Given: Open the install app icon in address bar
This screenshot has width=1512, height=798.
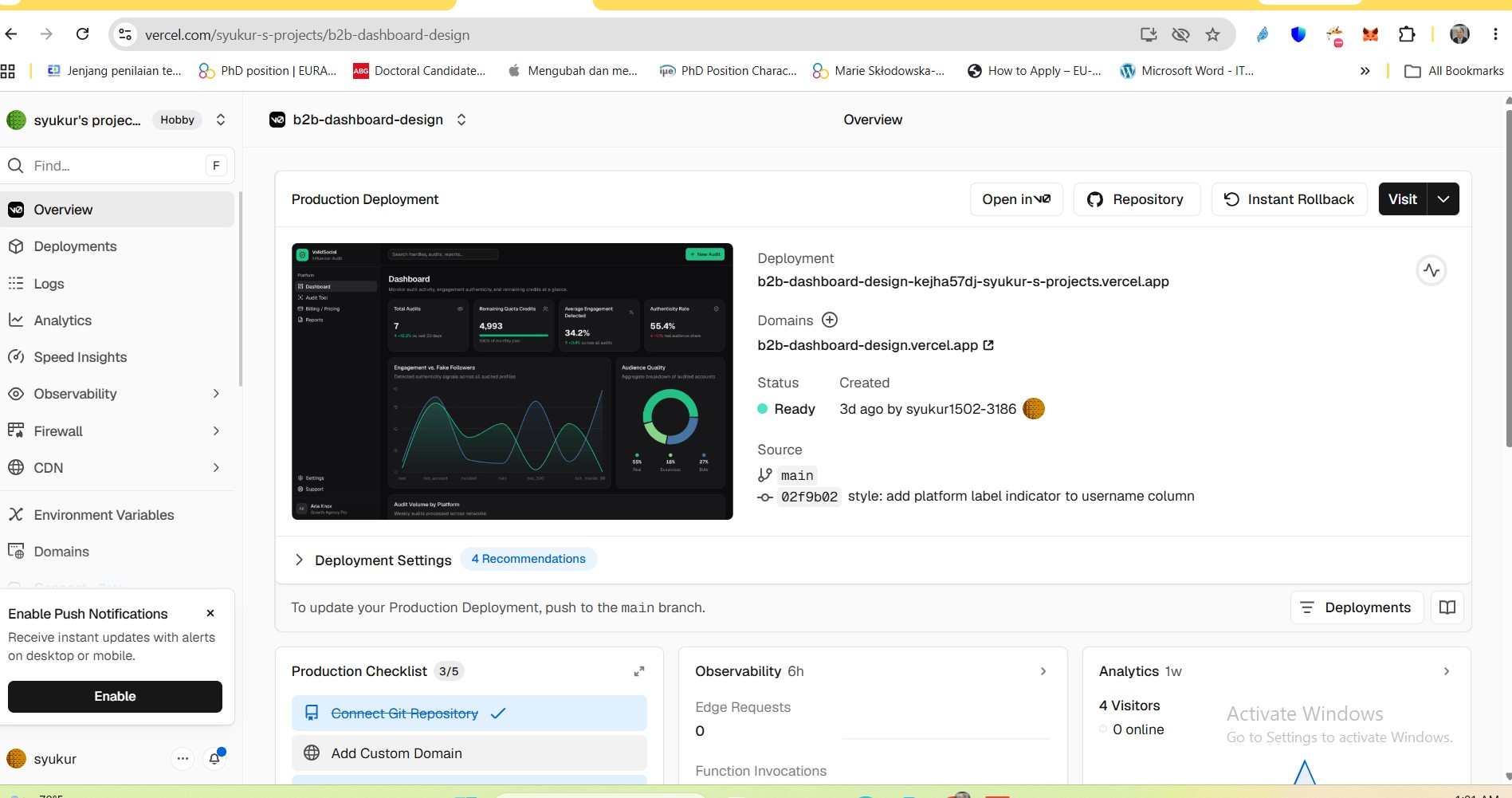Looking at the screenshot, I should pos(1149,34).
